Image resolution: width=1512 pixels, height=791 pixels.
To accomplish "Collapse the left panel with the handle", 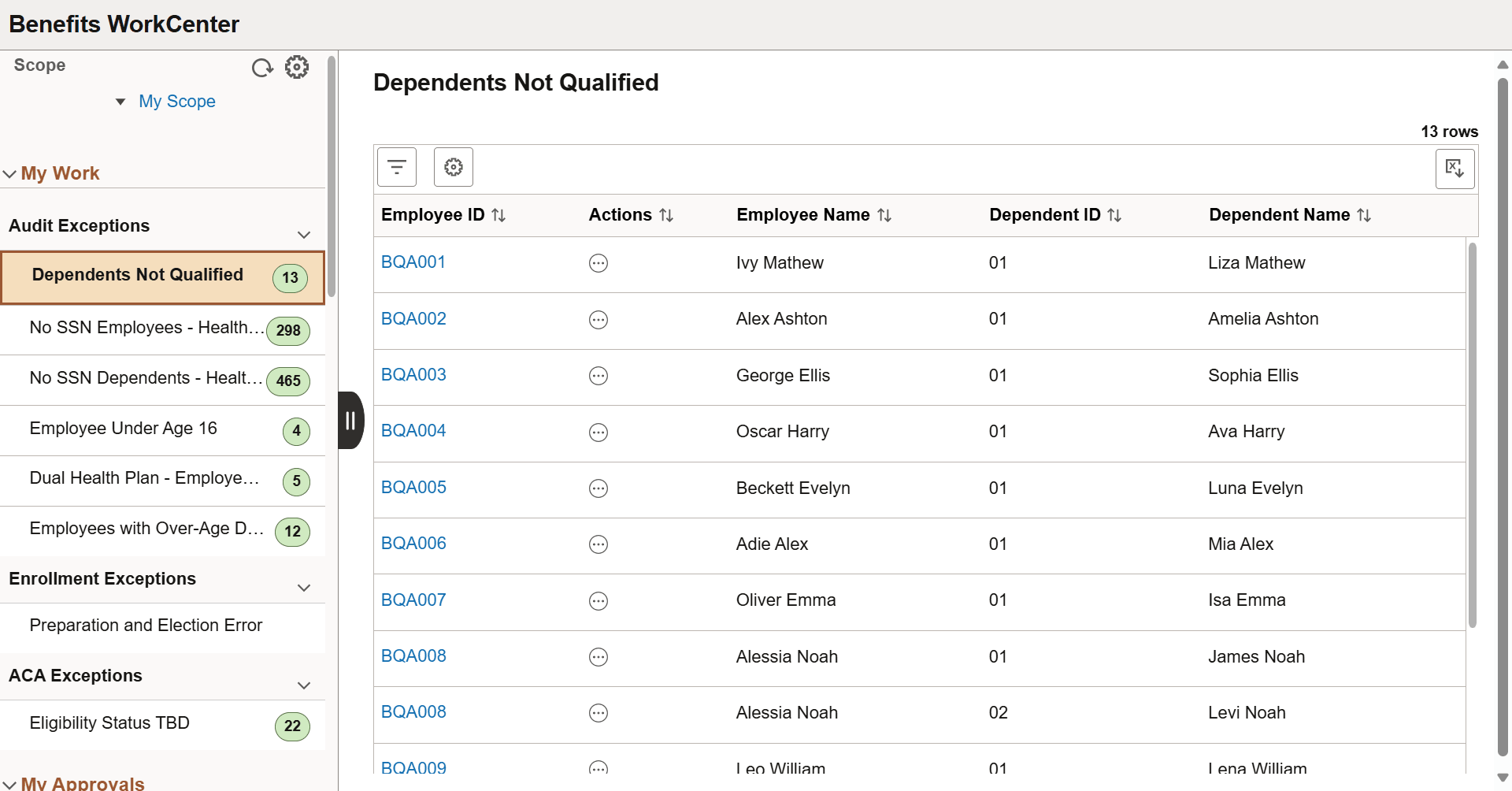I will (x=351, y=421).
